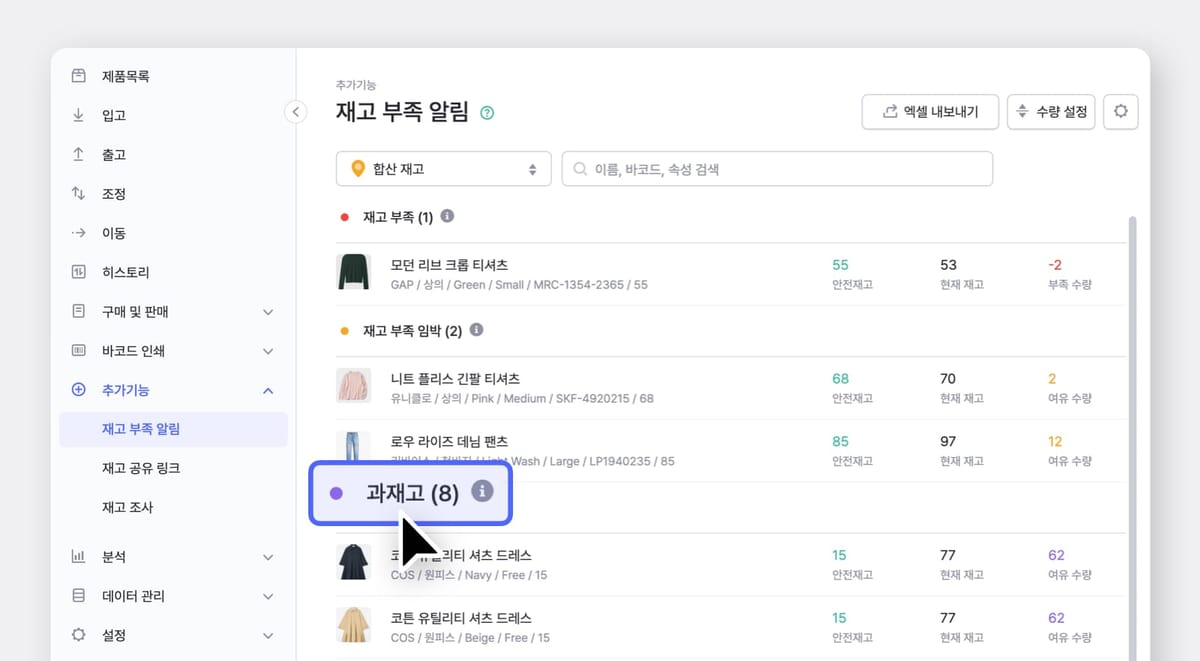This screenshot has width=1200, height=661.
Task: Click the help icon beside 재고 부족 알림
Action: click(487, 113)
